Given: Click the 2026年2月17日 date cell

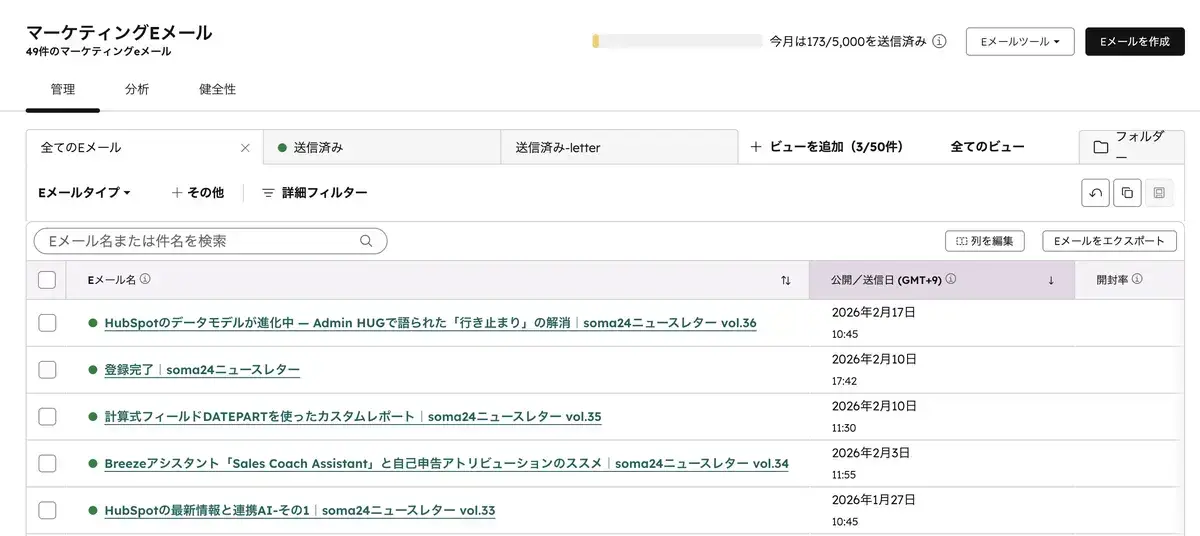Looking at the screenshot, I should coord(941,323).
